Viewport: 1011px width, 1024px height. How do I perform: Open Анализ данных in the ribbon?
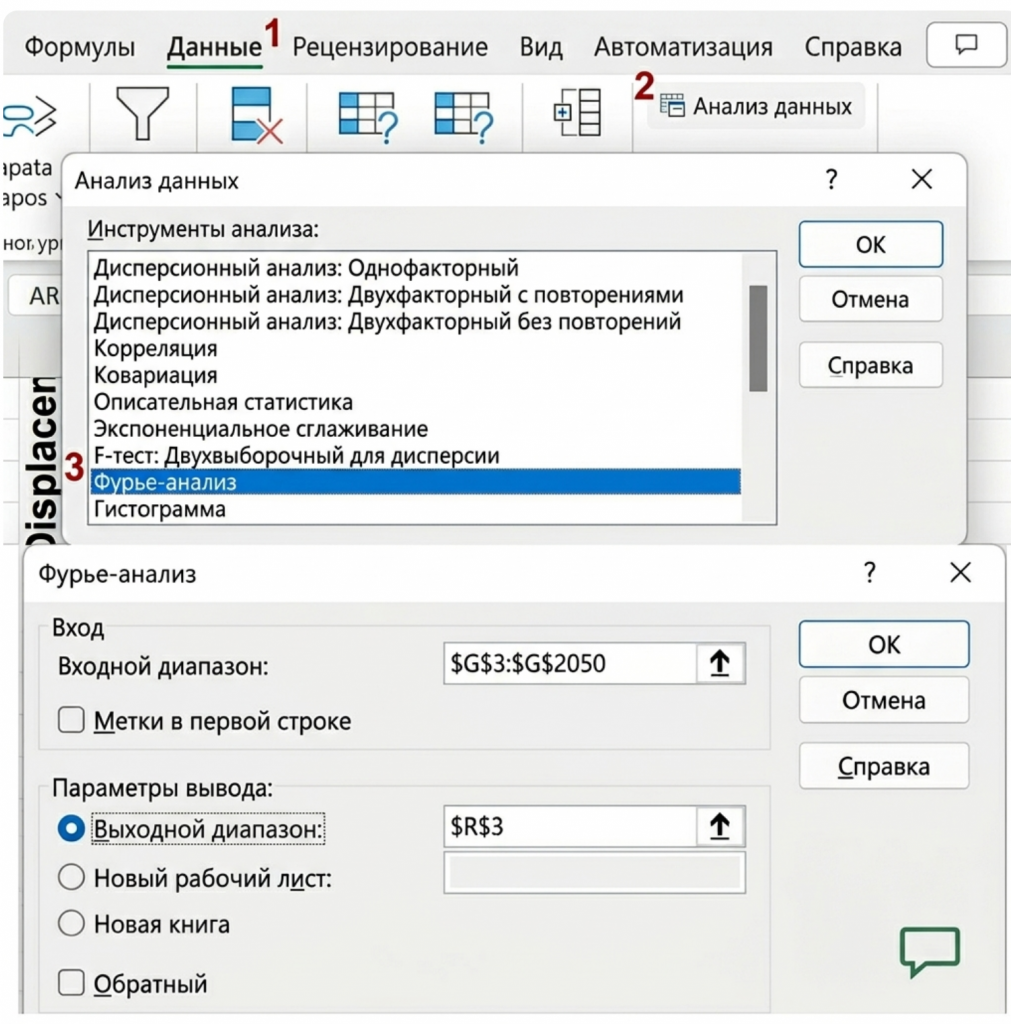[x=756, y=106]
